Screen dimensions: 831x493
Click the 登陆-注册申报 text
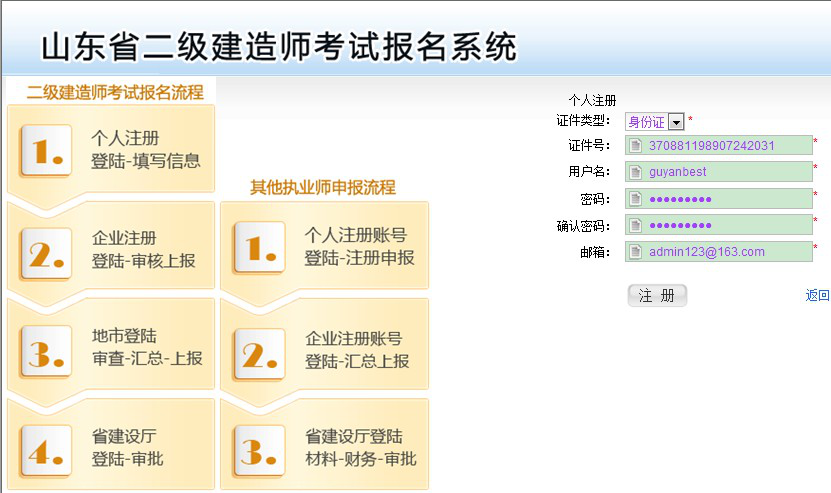point(359,258)
